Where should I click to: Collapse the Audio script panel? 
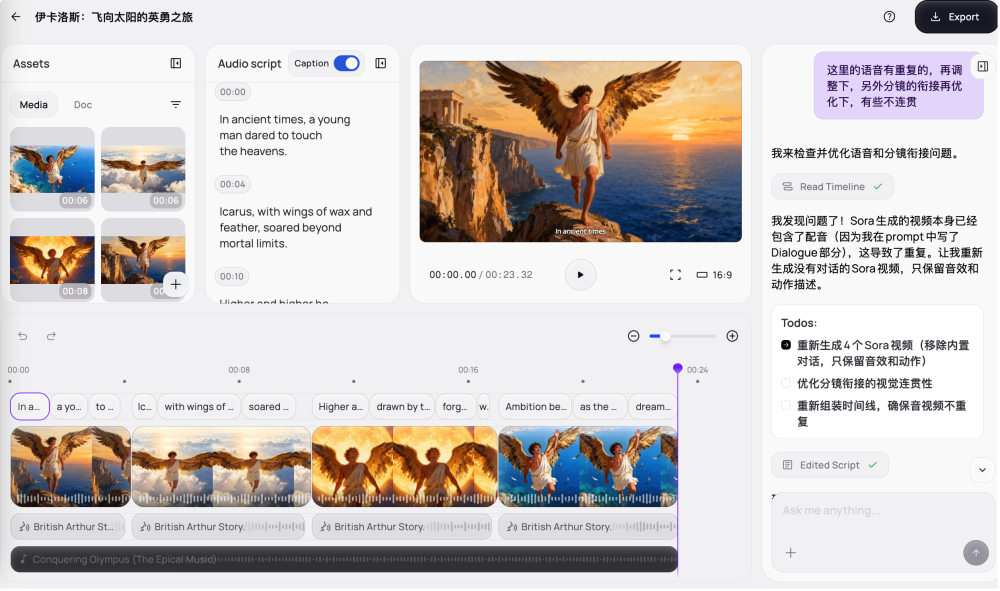click(x=381, y=63)
